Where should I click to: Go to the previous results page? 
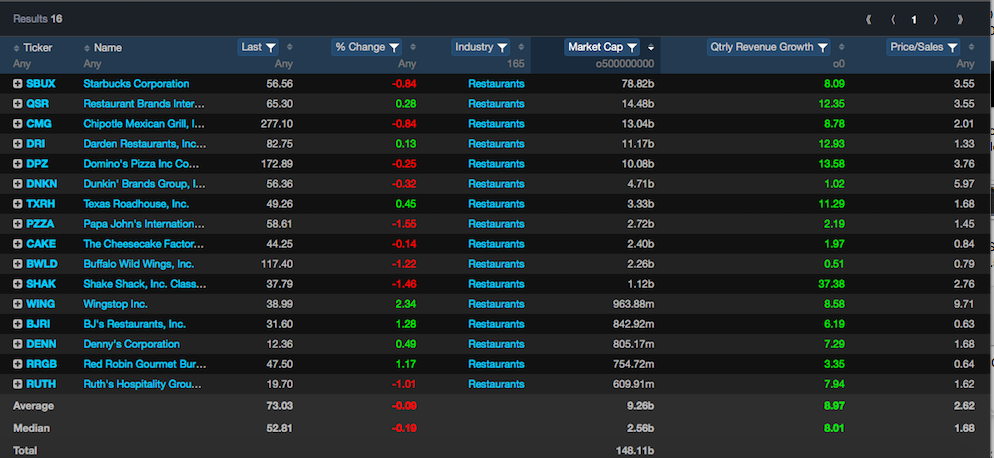pyautogui.click(x=893, y=20)
